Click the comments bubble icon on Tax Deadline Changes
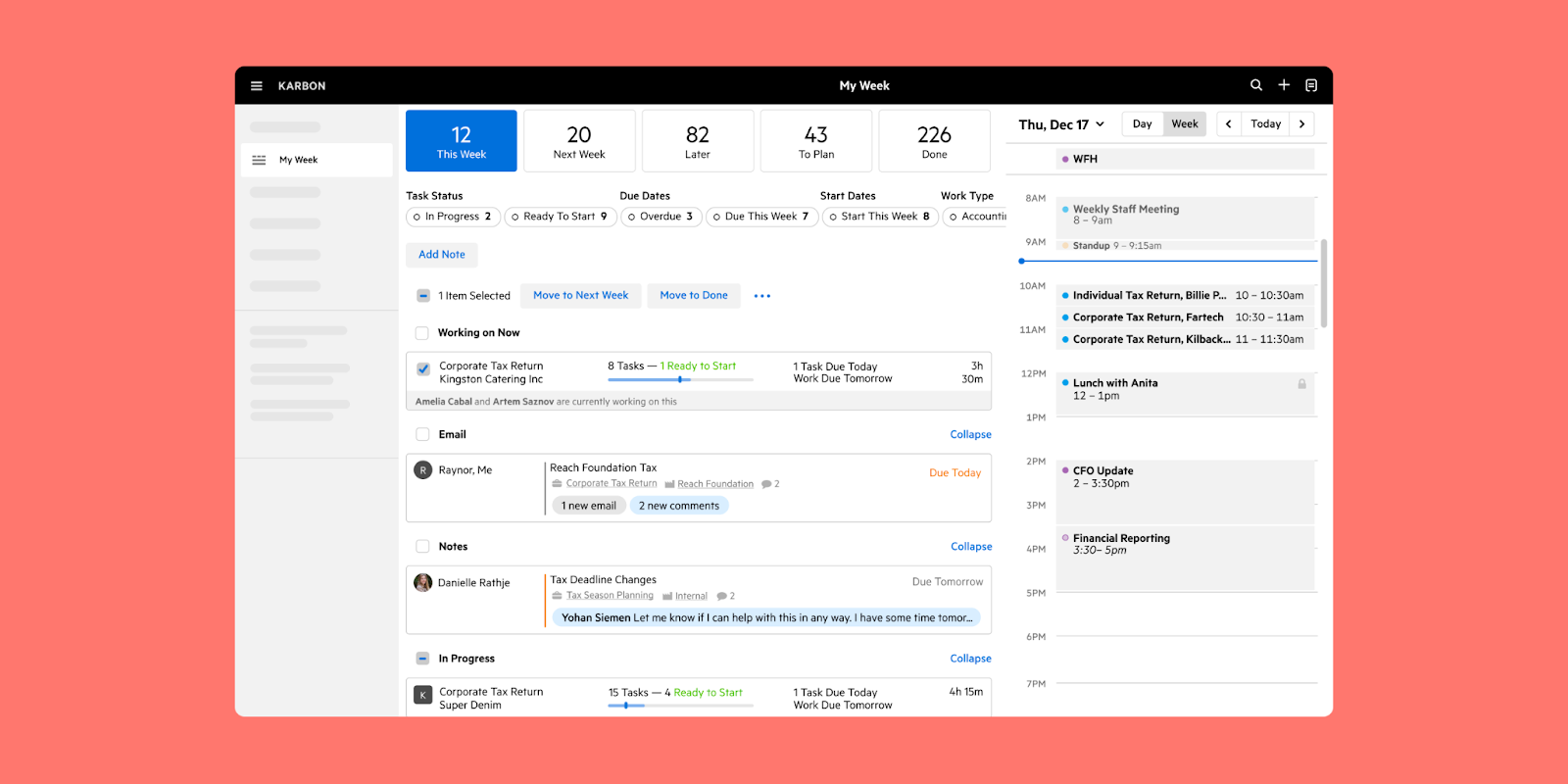The width and height of the screenshot is (1568, 784). coord(721,596)
